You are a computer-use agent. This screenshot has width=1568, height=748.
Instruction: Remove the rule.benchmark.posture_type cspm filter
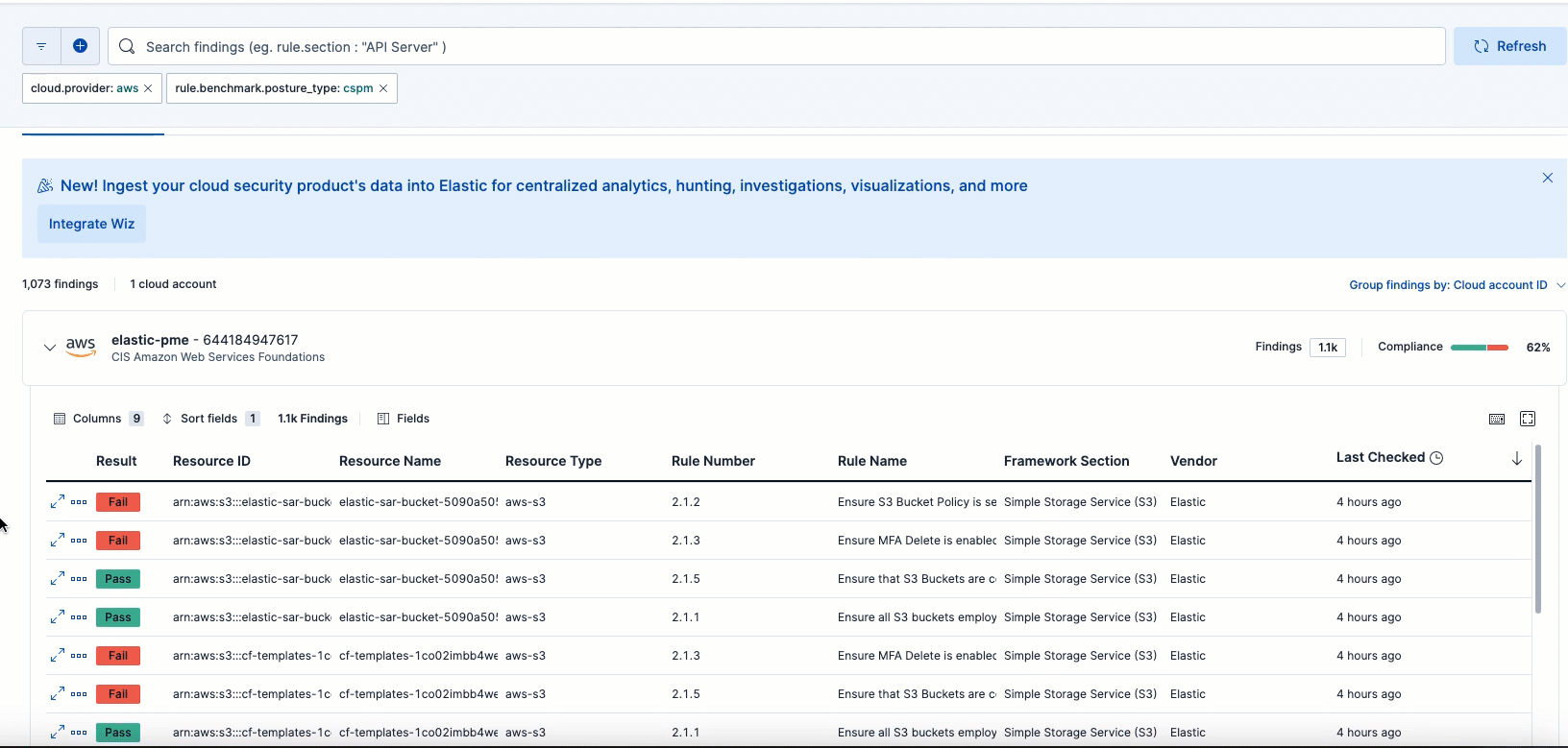tap(383, 88)
